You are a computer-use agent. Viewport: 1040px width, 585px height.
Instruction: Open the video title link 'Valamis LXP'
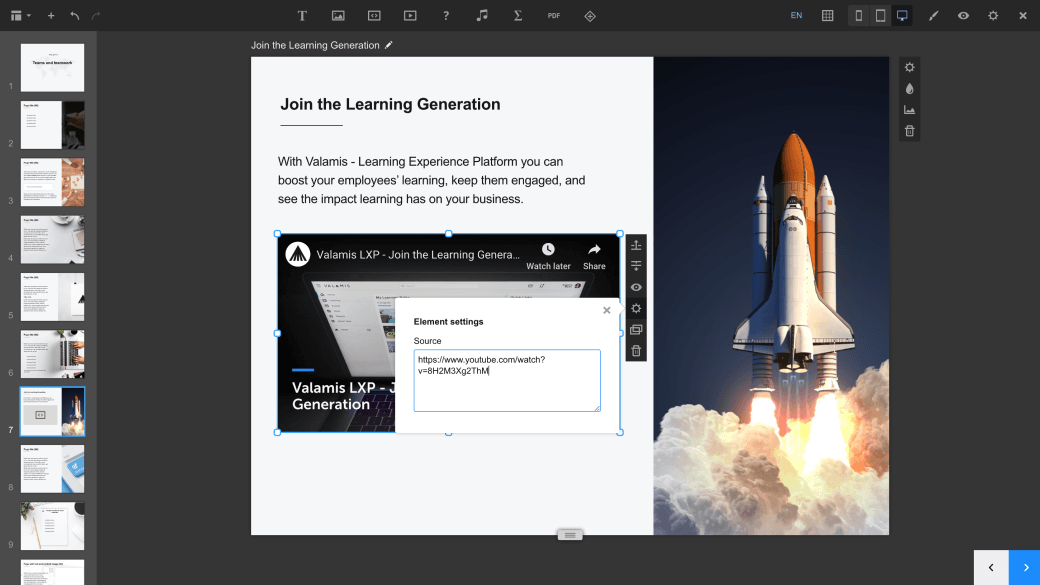pos(418,255)
